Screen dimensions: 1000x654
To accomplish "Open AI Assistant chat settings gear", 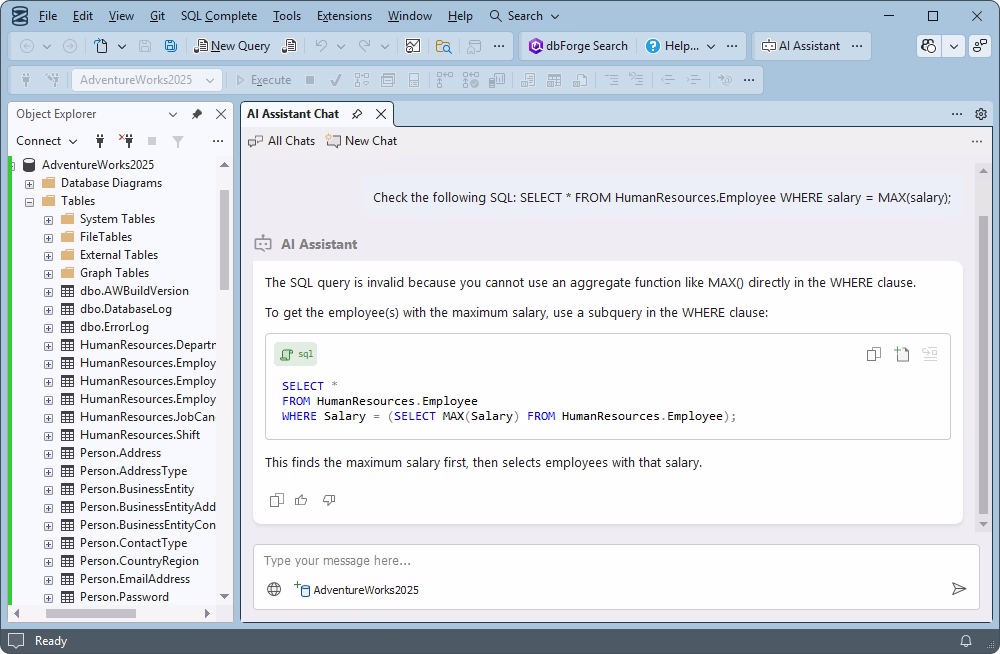I will 981,114.
